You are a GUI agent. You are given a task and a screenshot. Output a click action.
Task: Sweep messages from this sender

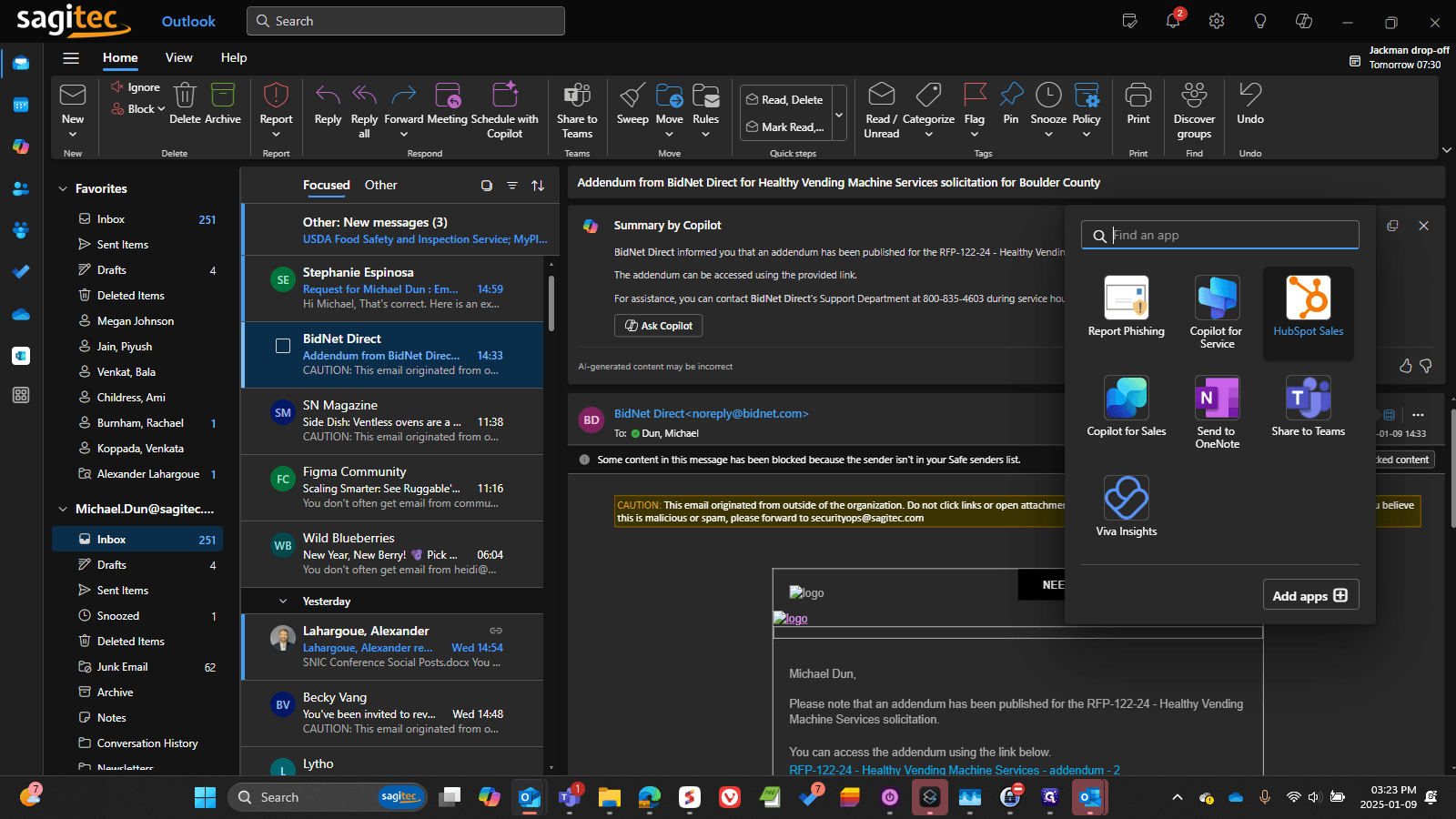(x=632, y=103)
